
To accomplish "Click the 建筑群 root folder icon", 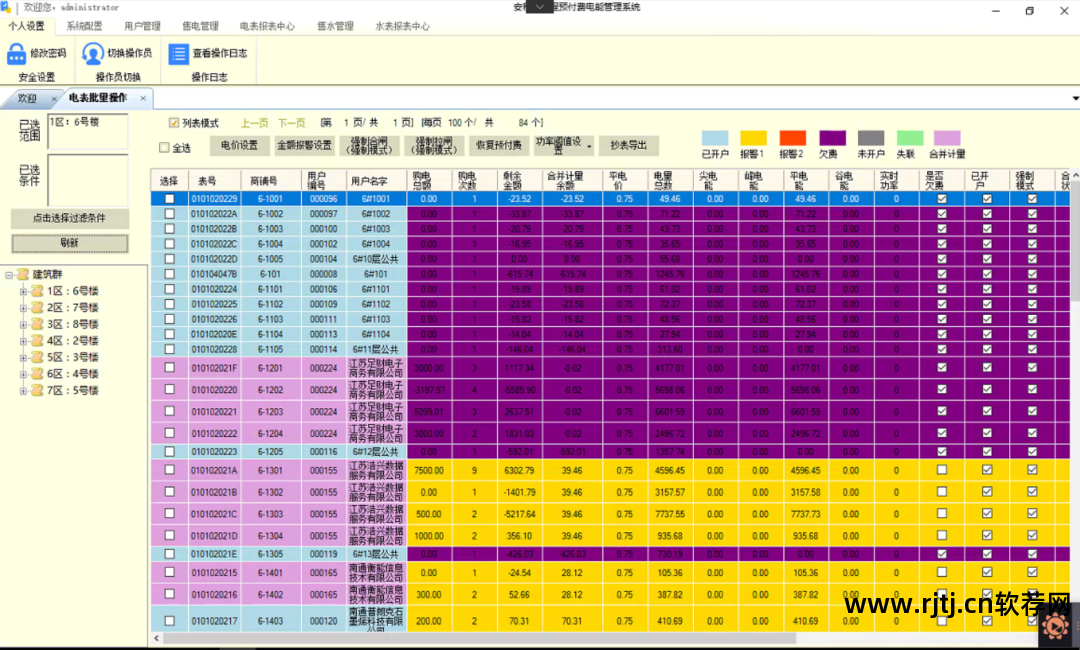I will pos(23,274).
